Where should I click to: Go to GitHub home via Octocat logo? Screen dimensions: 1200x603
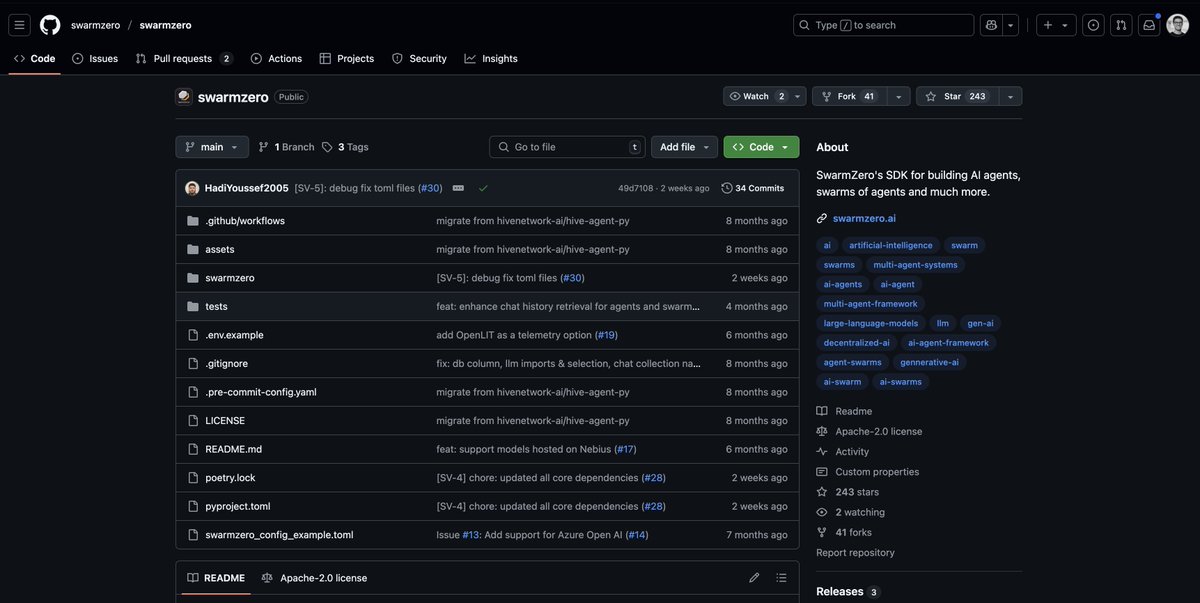click(50, 25)
